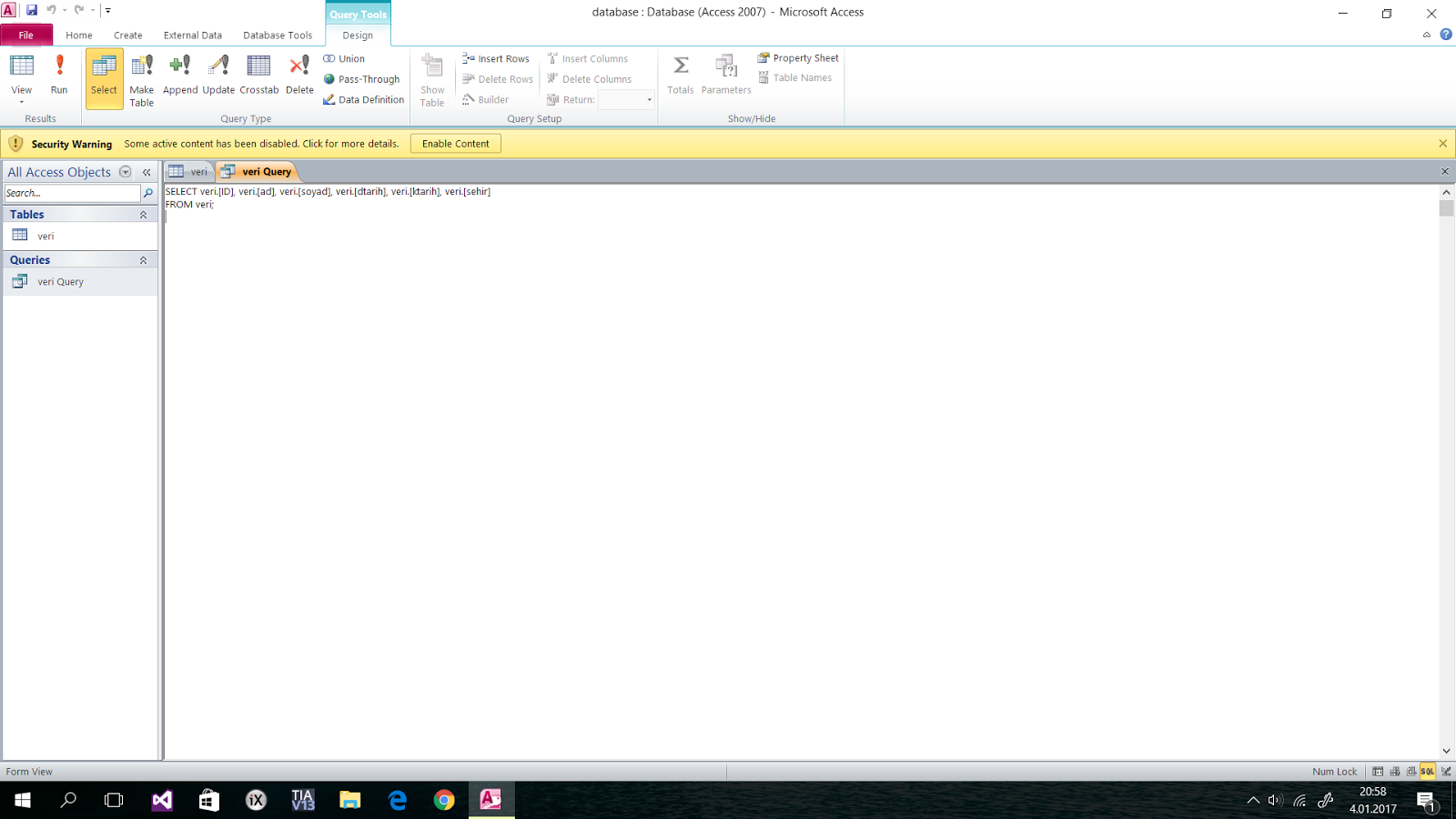Show hidden system tray icons
The image size is (1456, 819).
tap(1253, 801)
